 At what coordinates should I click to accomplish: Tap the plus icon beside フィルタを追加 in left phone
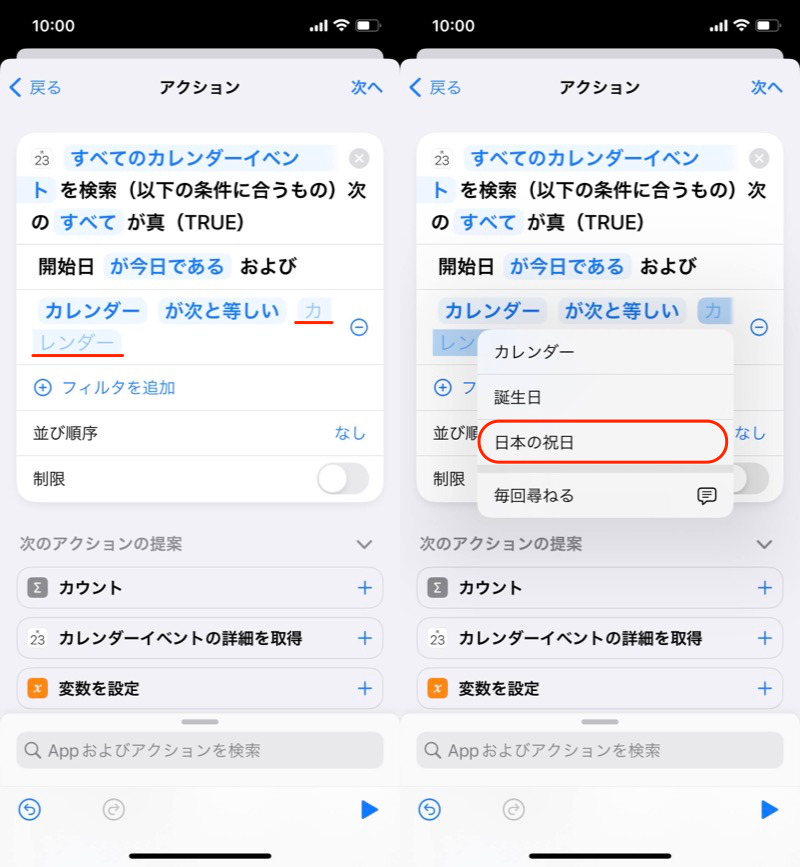pos(43,387)
